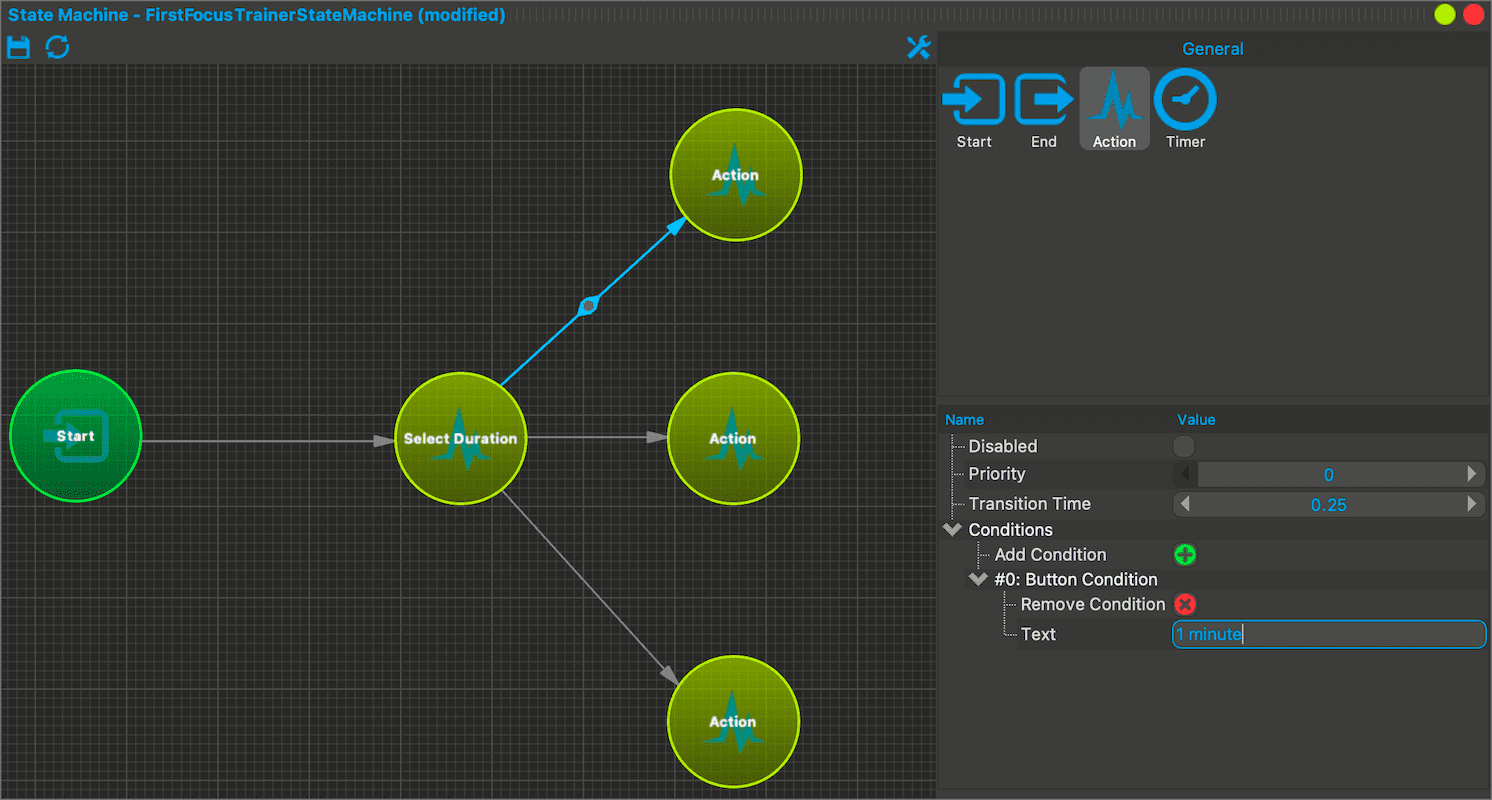Pick the Timer node type in palette

coord(1185,109)
